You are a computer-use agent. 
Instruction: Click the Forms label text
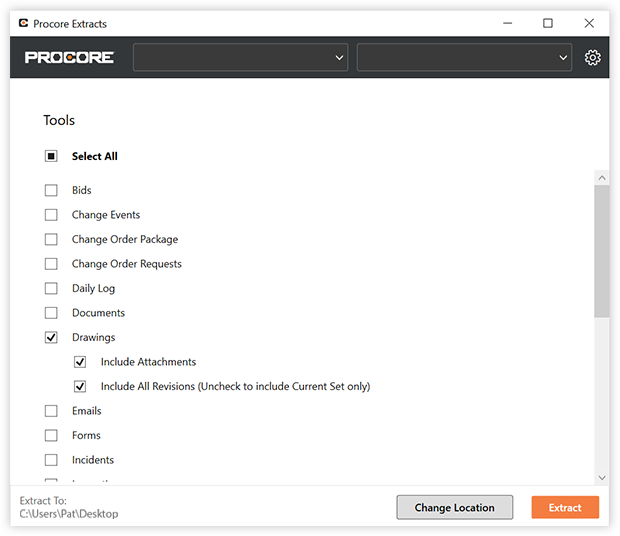(86, 435)
